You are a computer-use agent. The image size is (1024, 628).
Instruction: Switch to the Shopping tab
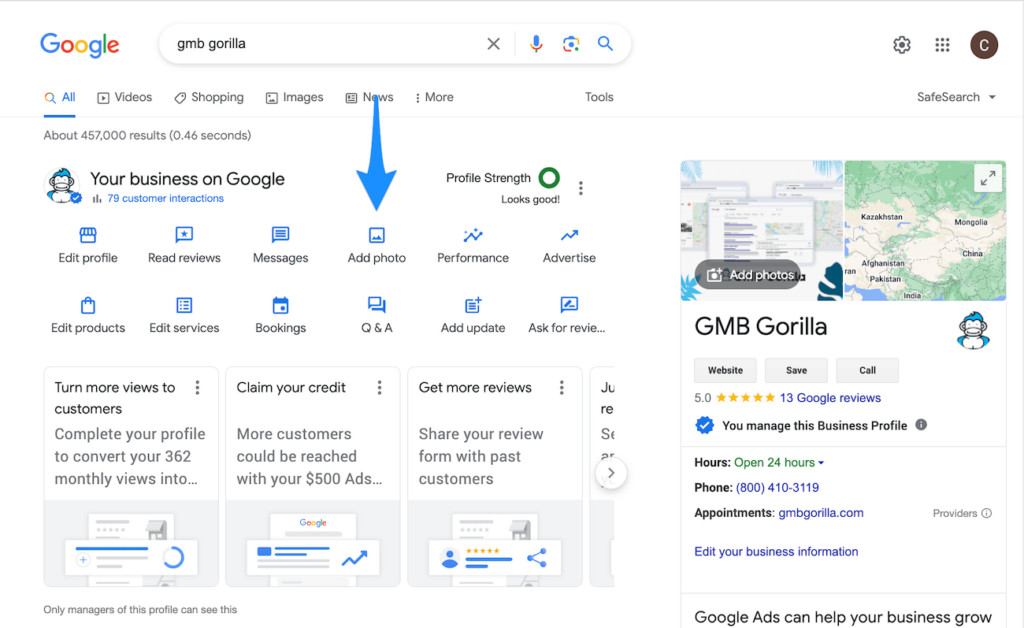pyautogui.click(x=209, y=97)
